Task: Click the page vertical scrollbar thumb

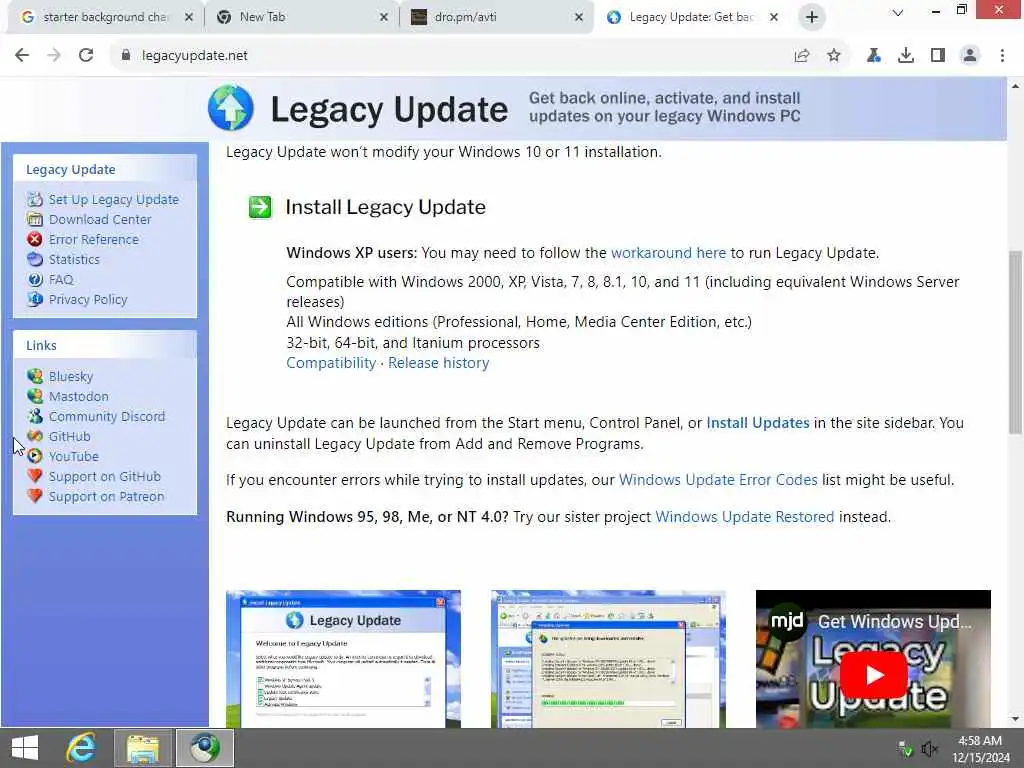Action: coord(1015,342)
